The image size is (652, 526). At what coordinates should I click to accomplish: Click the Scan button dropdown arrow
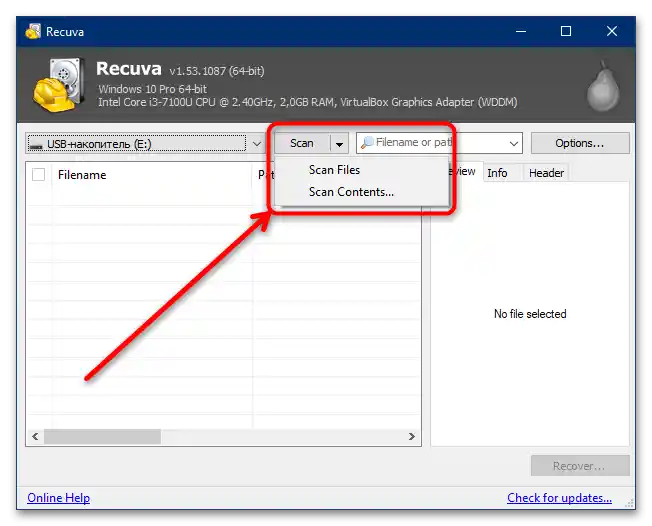(339, 144)
